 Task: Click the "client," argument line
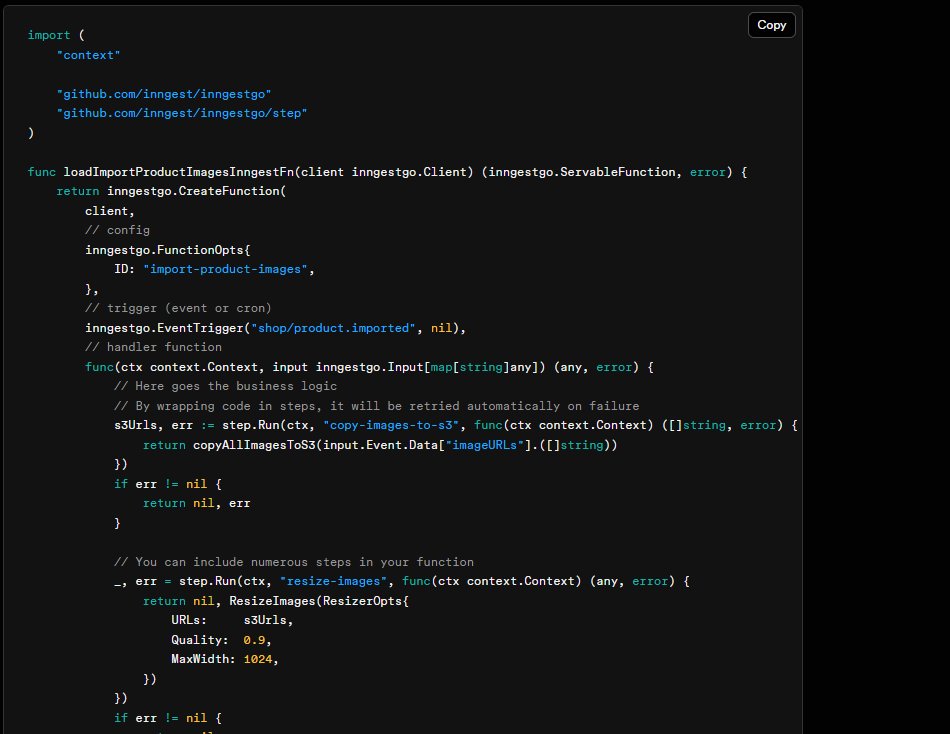110,211
